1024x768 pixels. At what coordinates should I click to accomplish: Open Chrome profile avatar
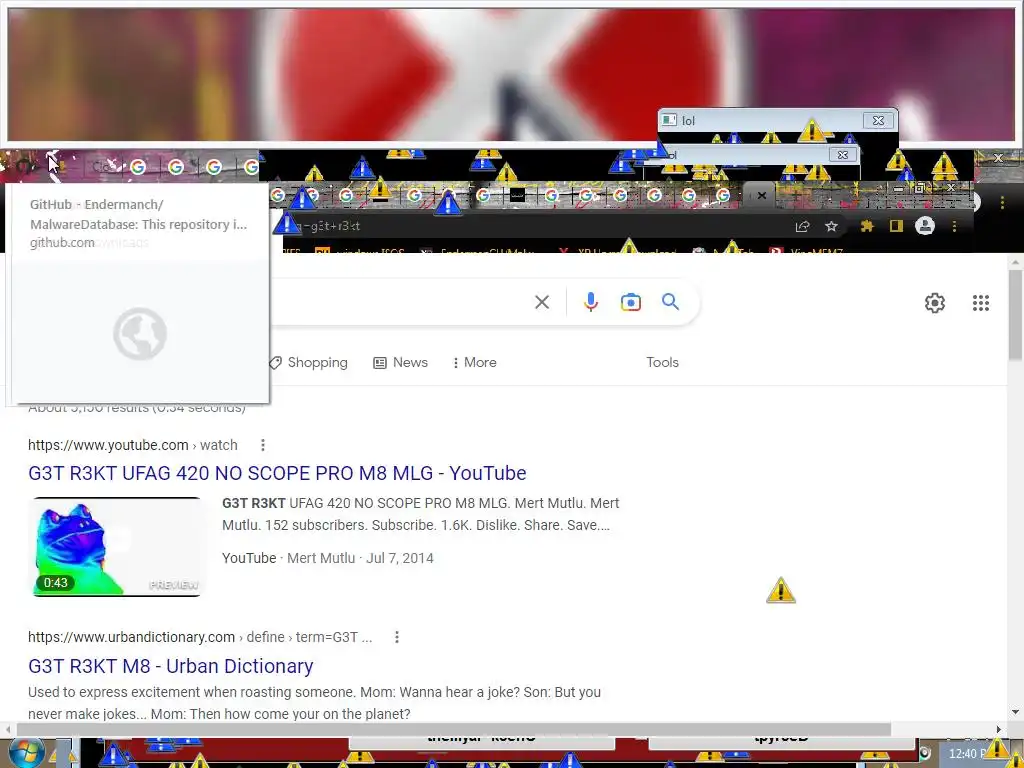[925, 226]
